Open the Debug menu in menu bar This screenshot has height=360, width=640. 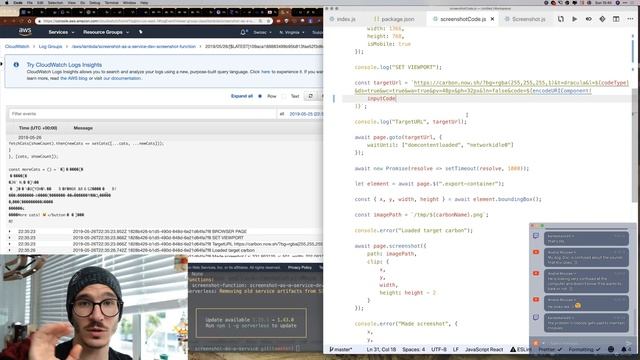(94, 2)
